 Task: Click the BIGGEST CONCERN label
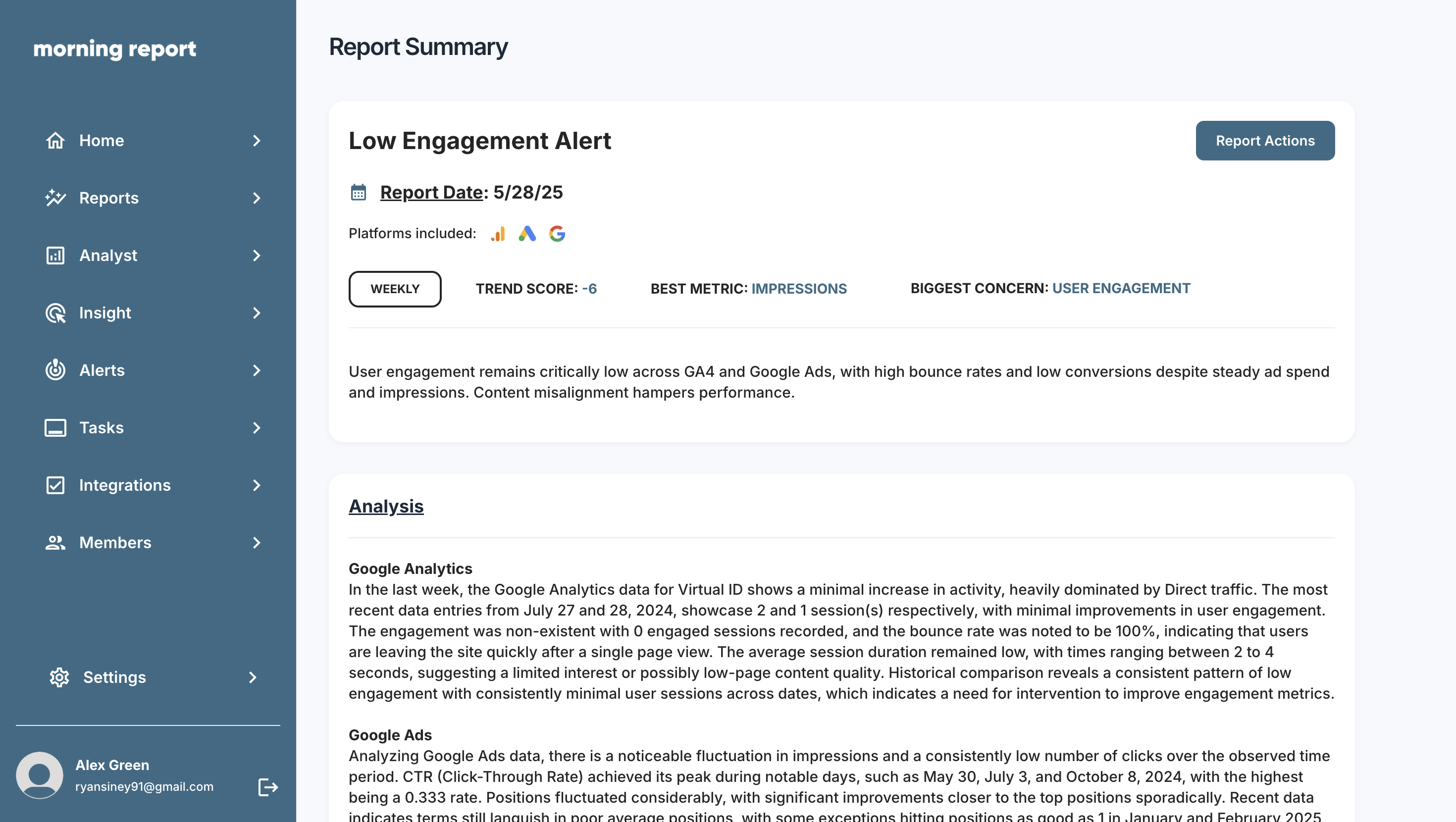click(x=980, y=288)
